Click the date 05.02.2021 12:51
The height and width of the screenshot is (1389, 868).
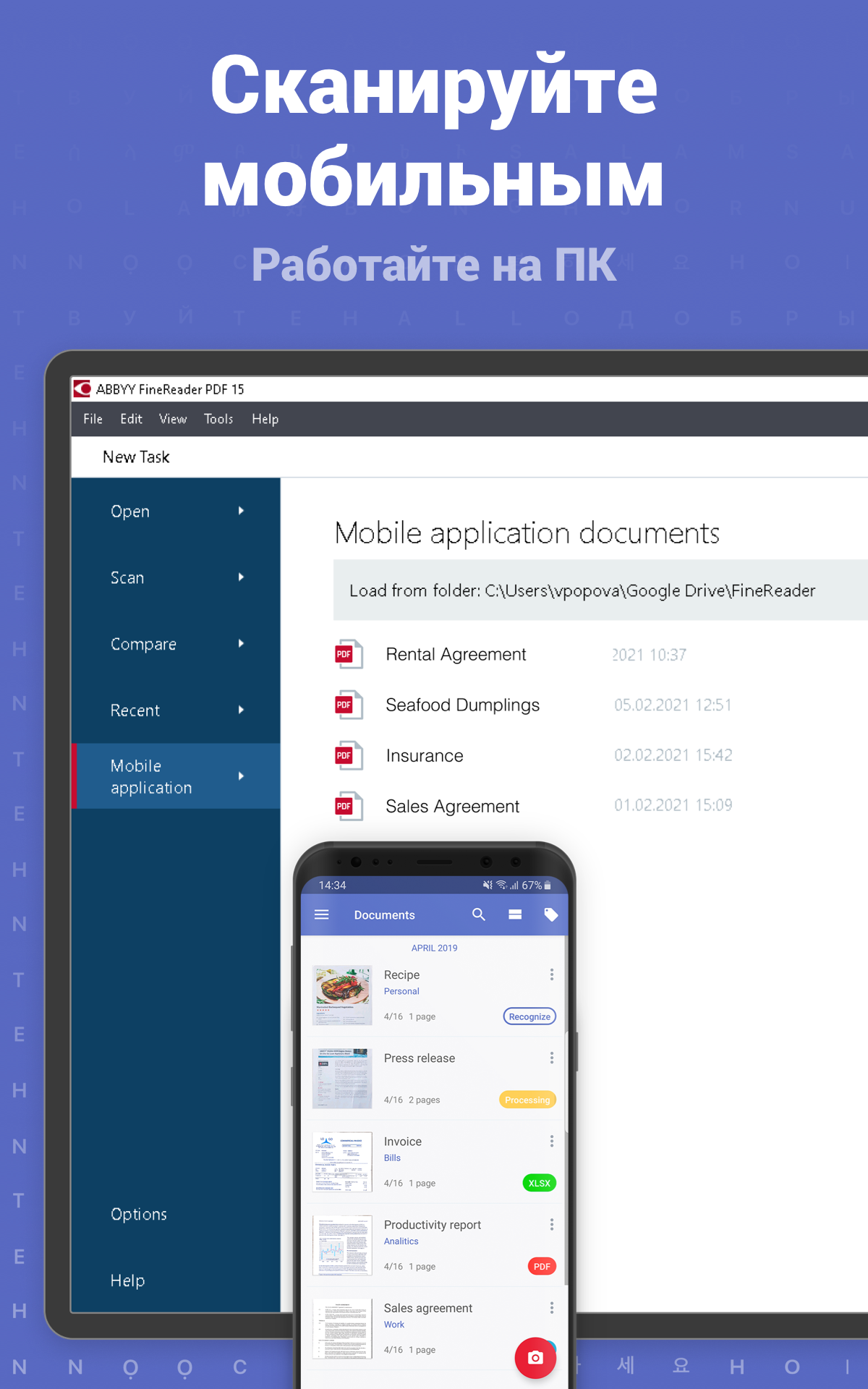(673, 705)
